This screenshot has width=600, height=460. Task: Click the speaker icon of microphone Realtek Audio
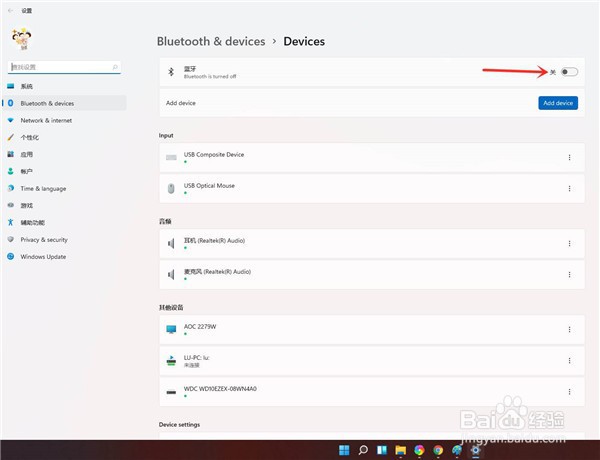(x=171, y=274)
